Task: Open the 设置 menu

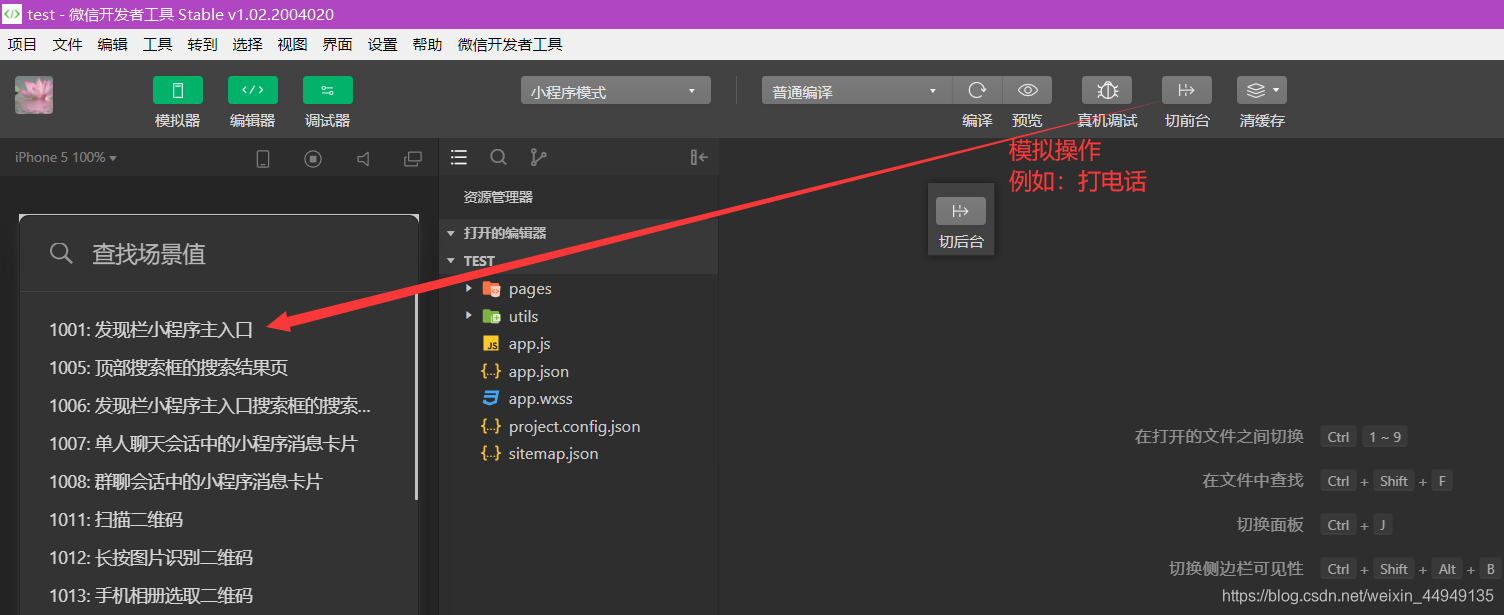Action: [x=382, y=44]
